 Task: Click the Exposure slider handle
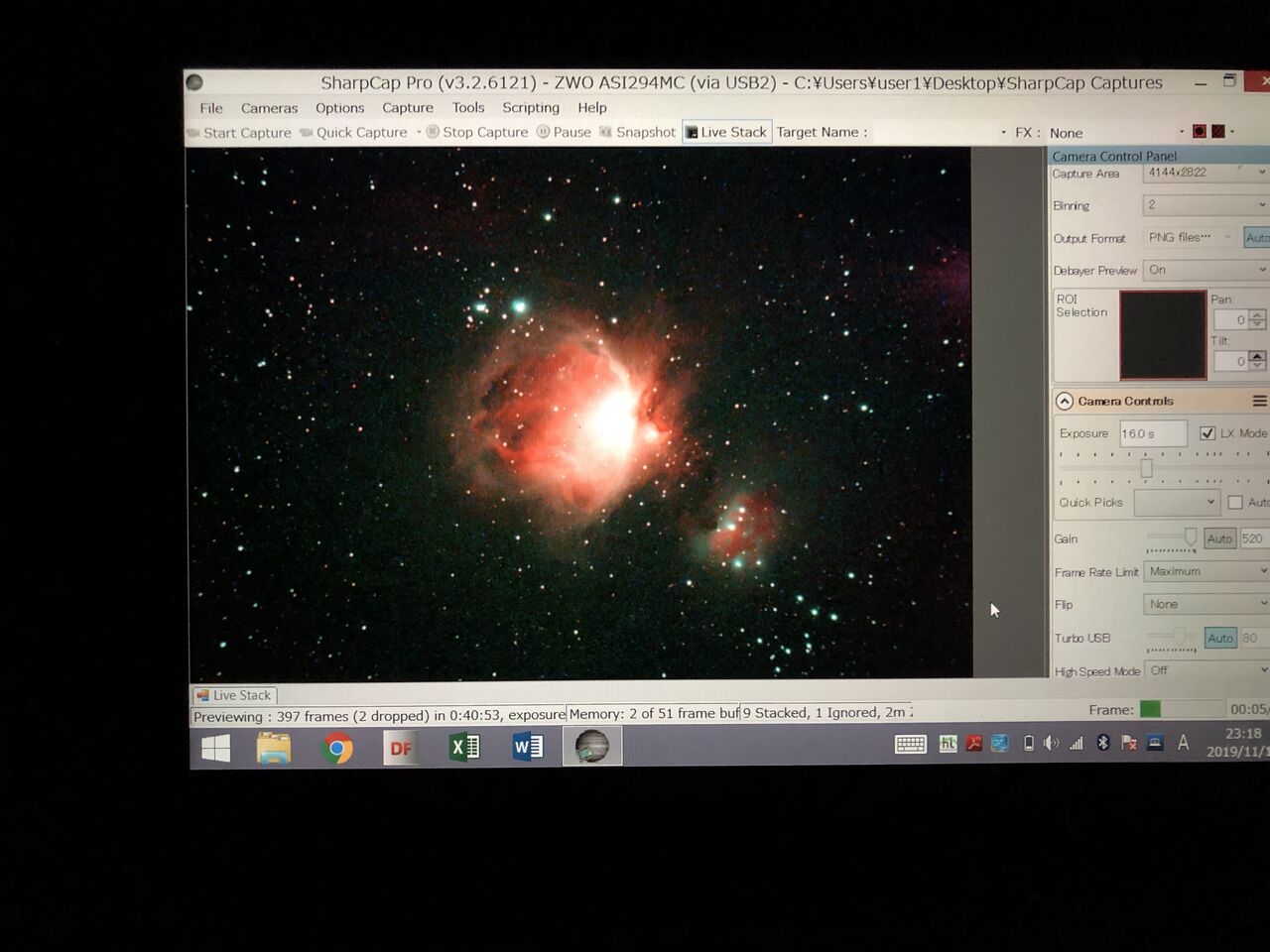1146,468
